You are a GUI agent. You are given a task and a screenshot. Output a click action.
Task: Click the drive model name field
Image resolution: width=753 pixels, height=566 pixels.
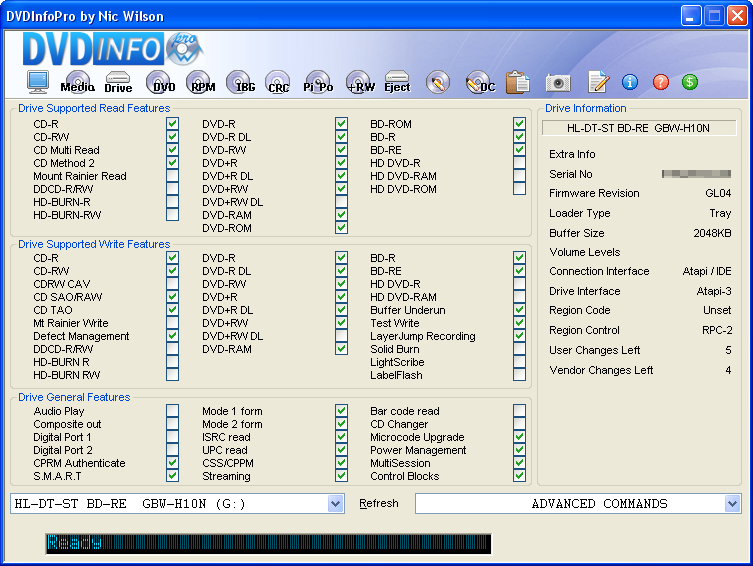[639, 128]
